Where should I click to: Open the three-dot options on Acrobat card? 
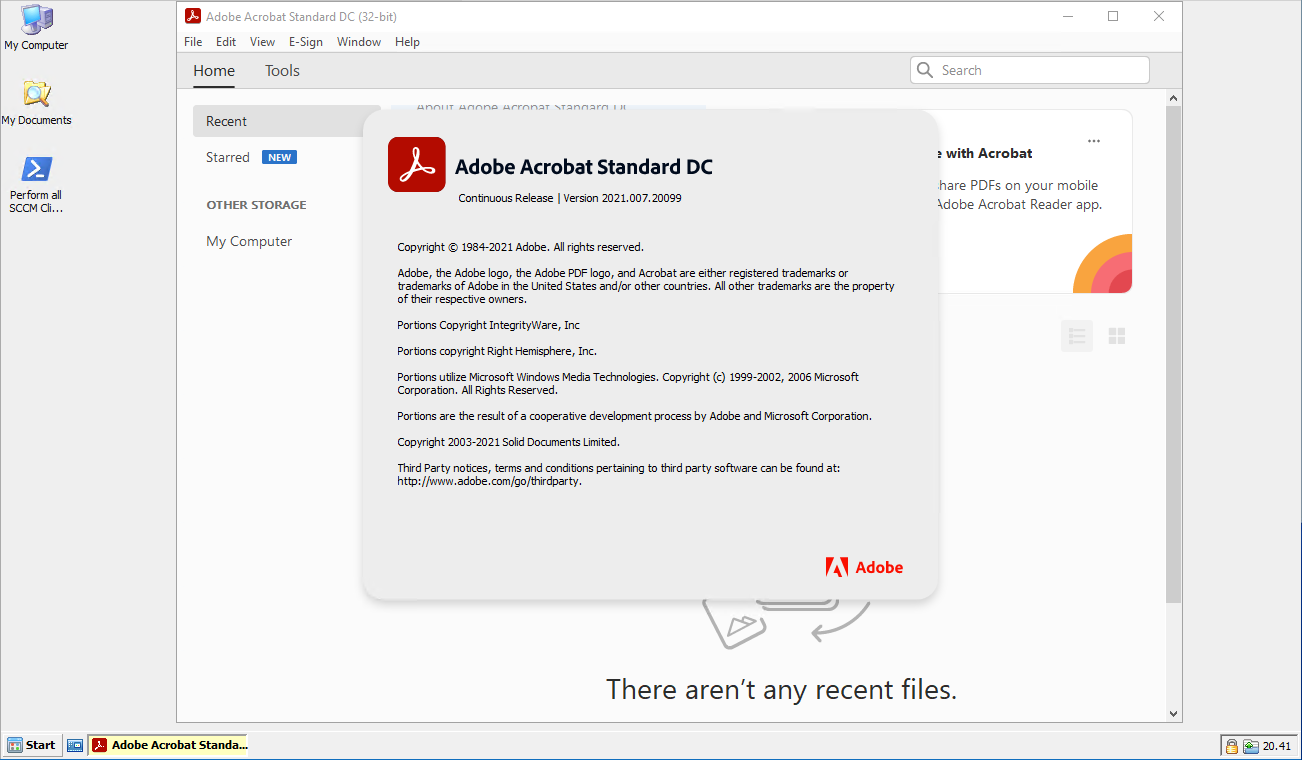[1094, 141]
